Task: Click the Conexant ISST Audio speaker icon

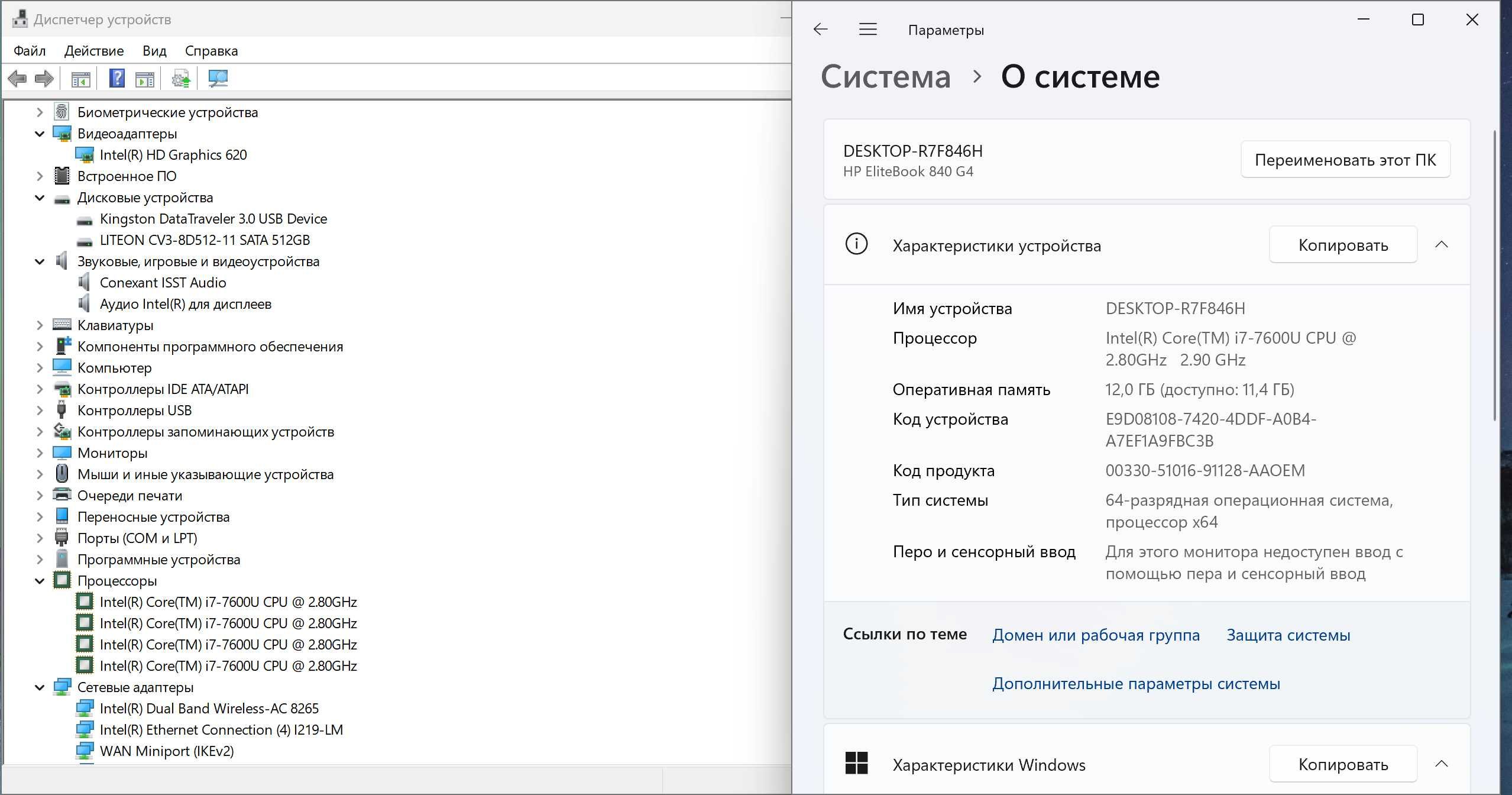Action: pyautogui.click(x=85, y=282)
